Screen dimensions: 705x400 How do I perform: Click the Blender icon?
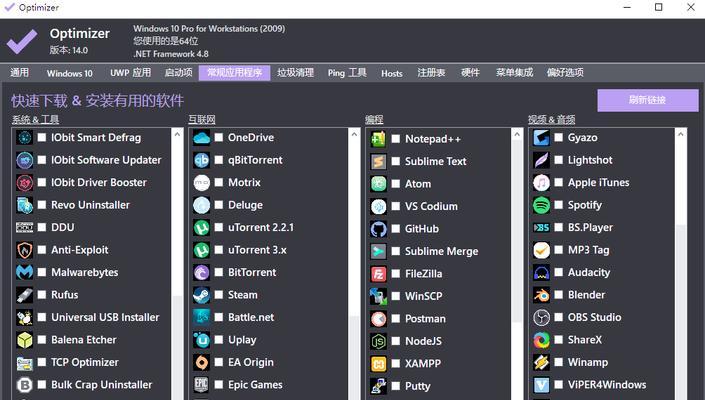[x=541, y=295]
